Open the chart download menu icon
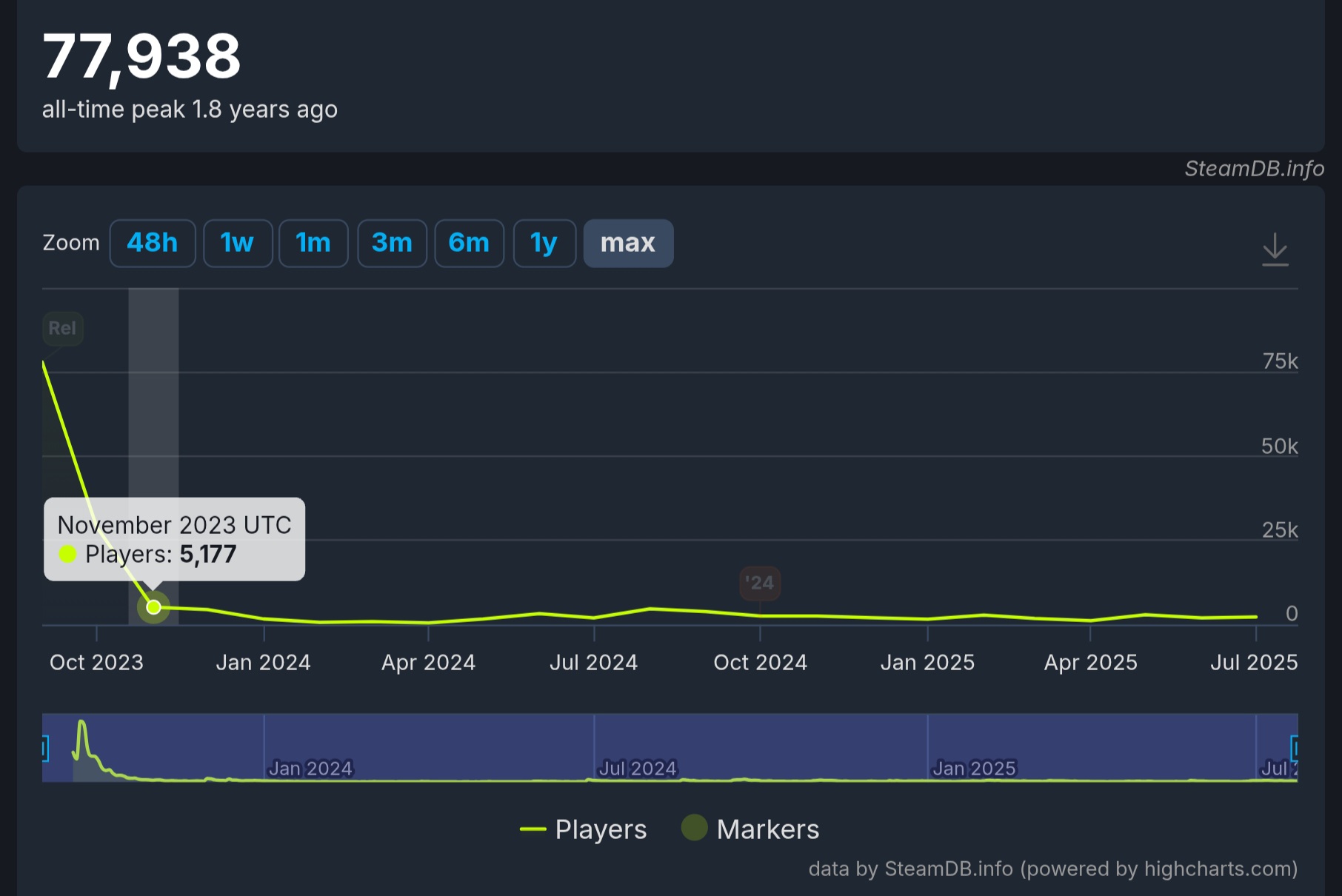Image resolution: width=1342 pixels, height=896 pixels. (x=1275, y=250)
